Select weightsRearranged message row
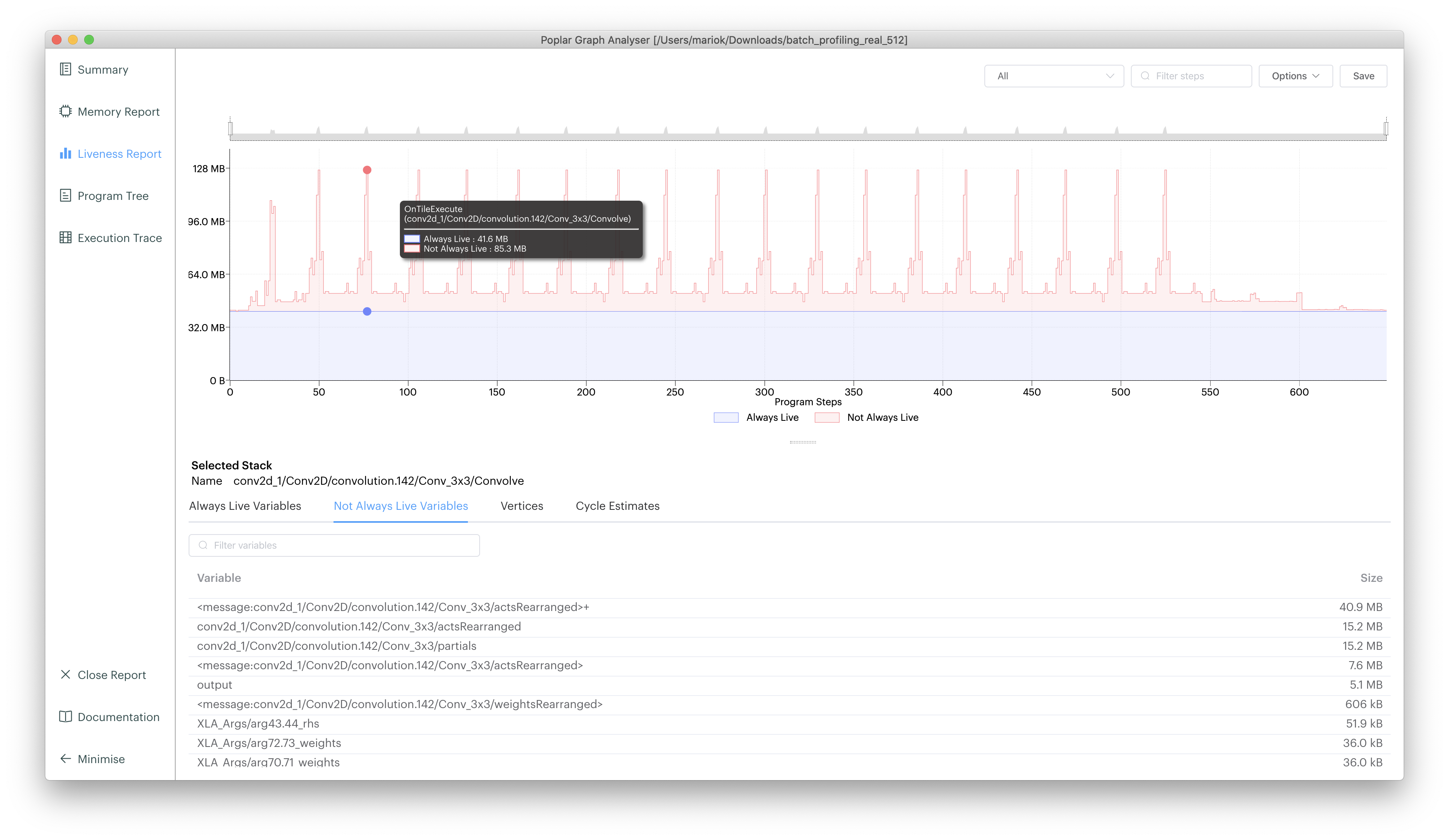1449x840 pixels. [x=790, y=704]
